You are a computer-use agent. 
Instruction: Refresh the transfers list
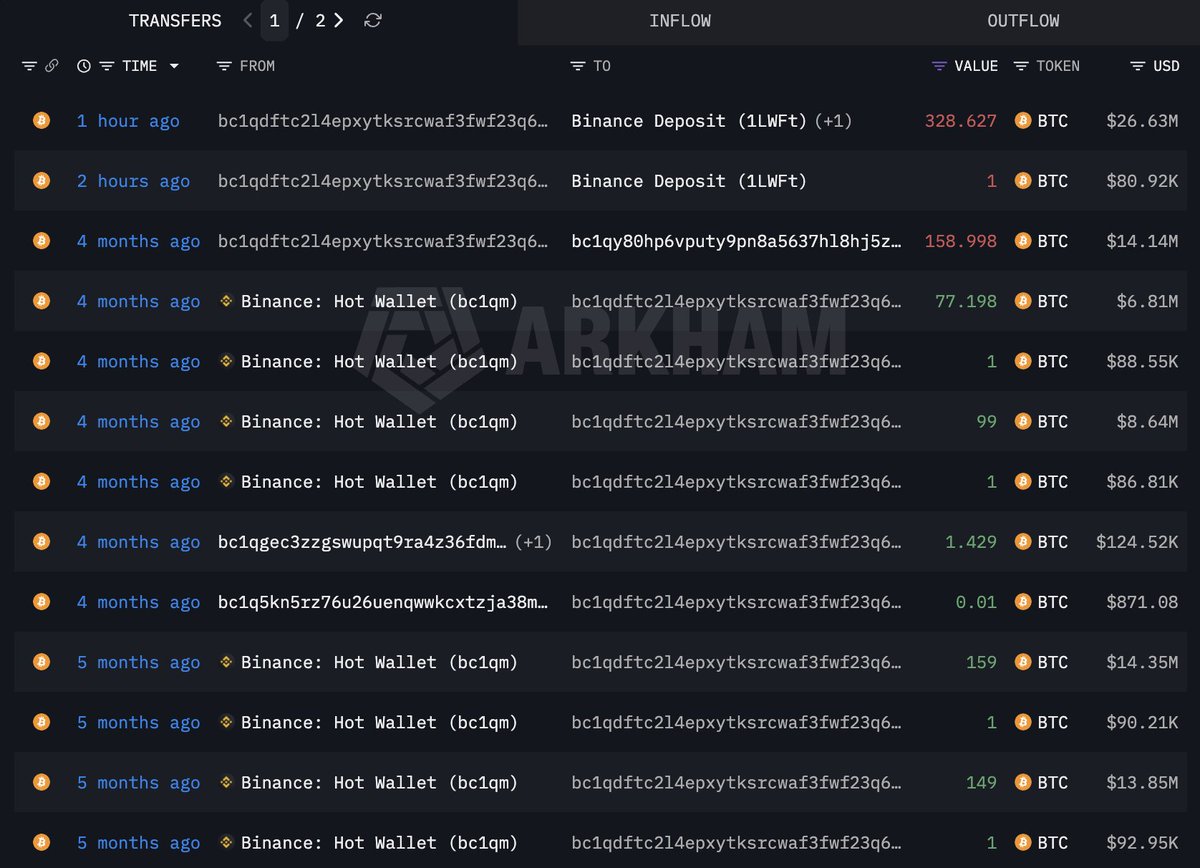[373, 20]
